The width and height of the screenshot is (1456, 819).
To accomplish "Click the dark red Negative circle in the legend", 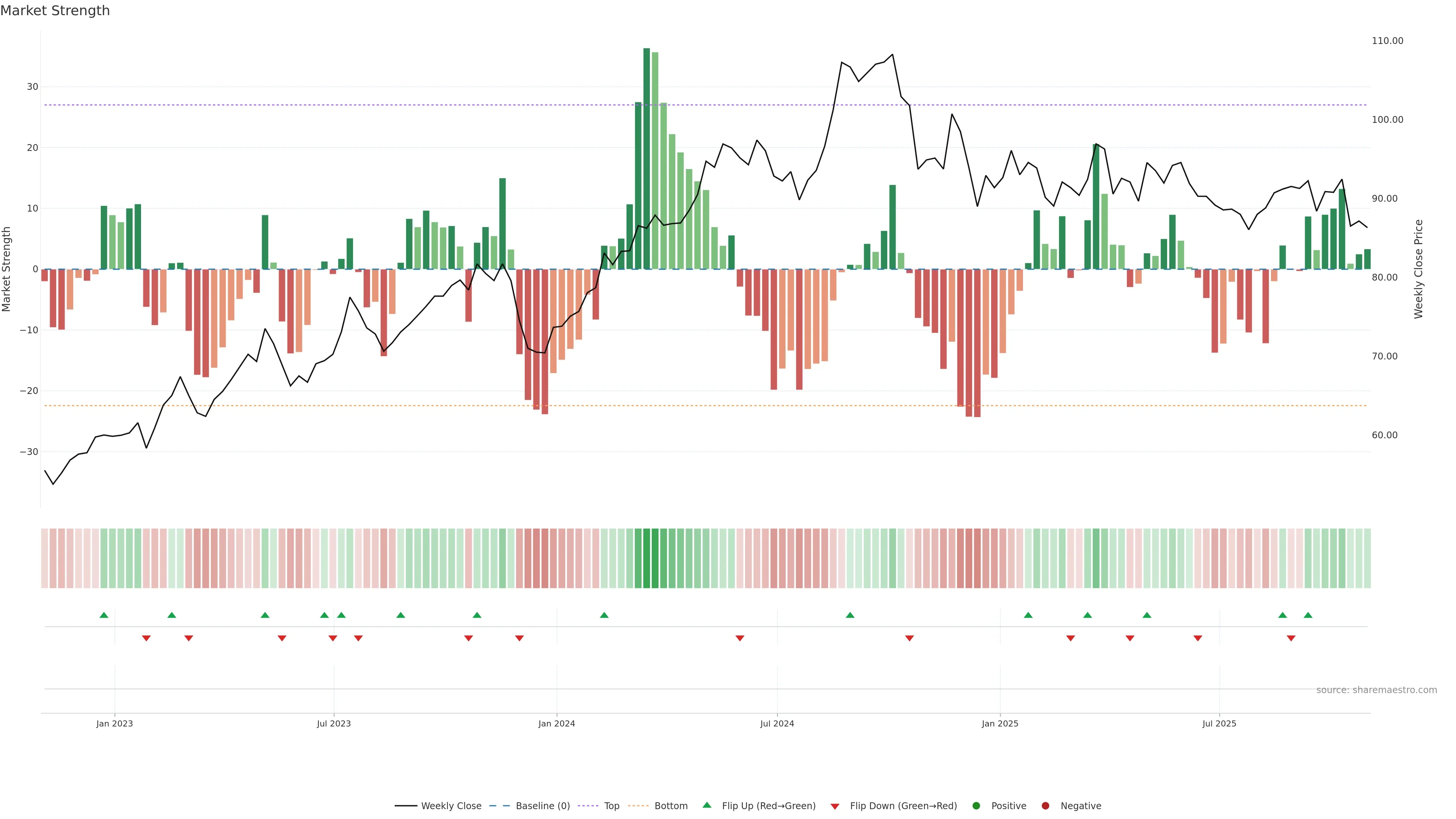I will point(1045,806).
